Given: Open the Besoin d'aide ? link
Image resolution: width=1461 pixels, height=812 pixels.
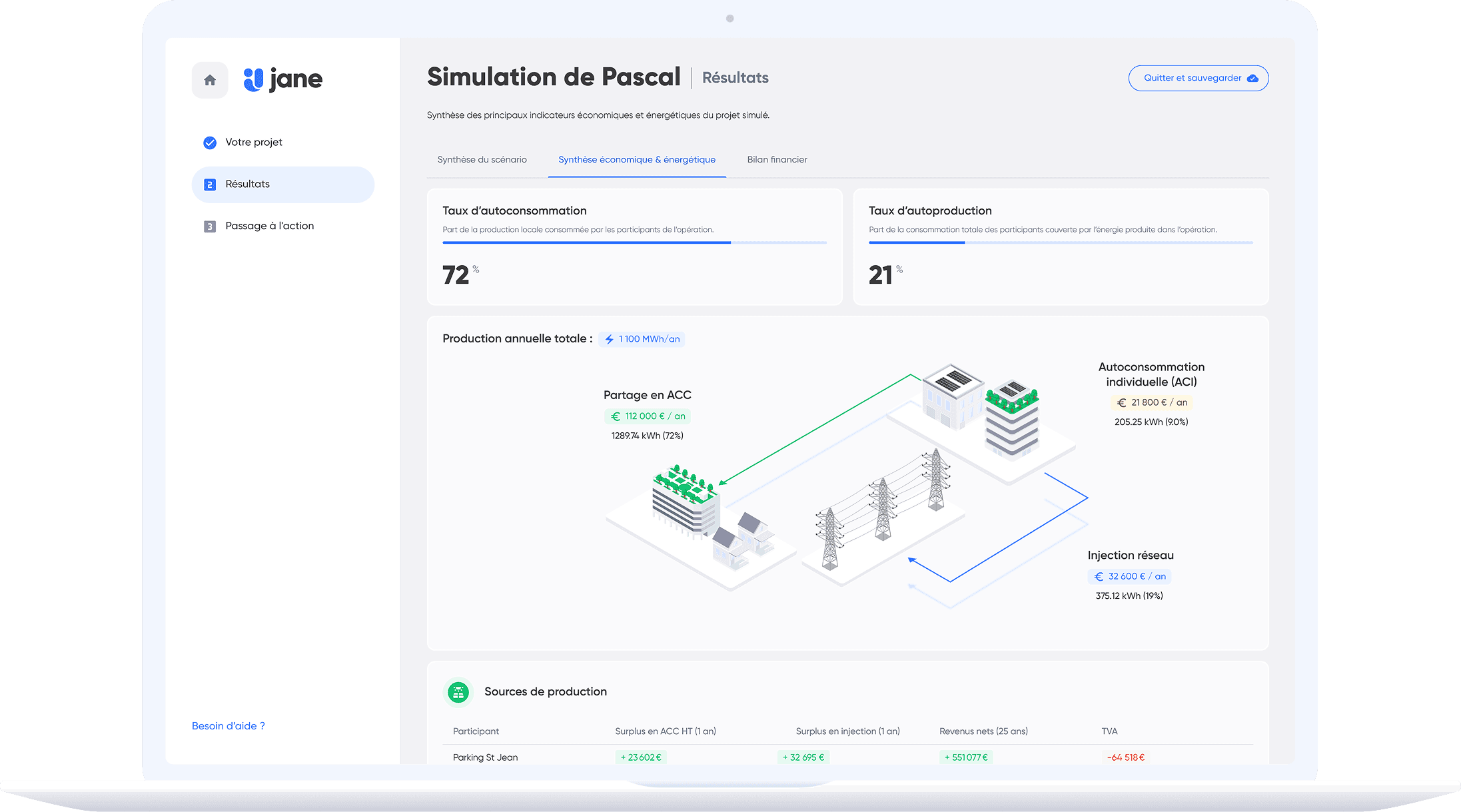Looking at the screenshot, I should click(x=228, y=726).
